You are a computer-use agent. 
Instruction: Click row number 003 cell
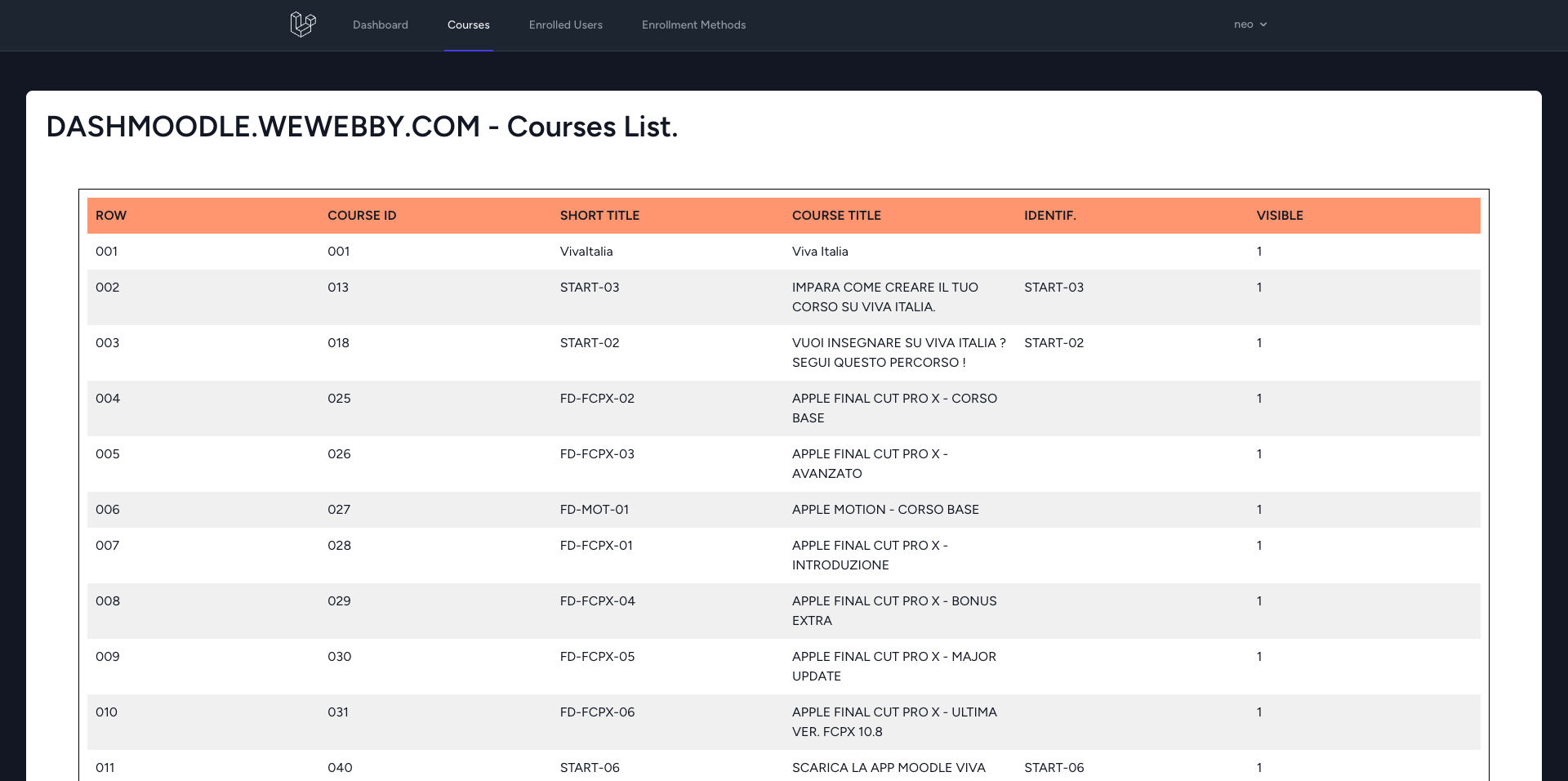[x=107, y=343]
